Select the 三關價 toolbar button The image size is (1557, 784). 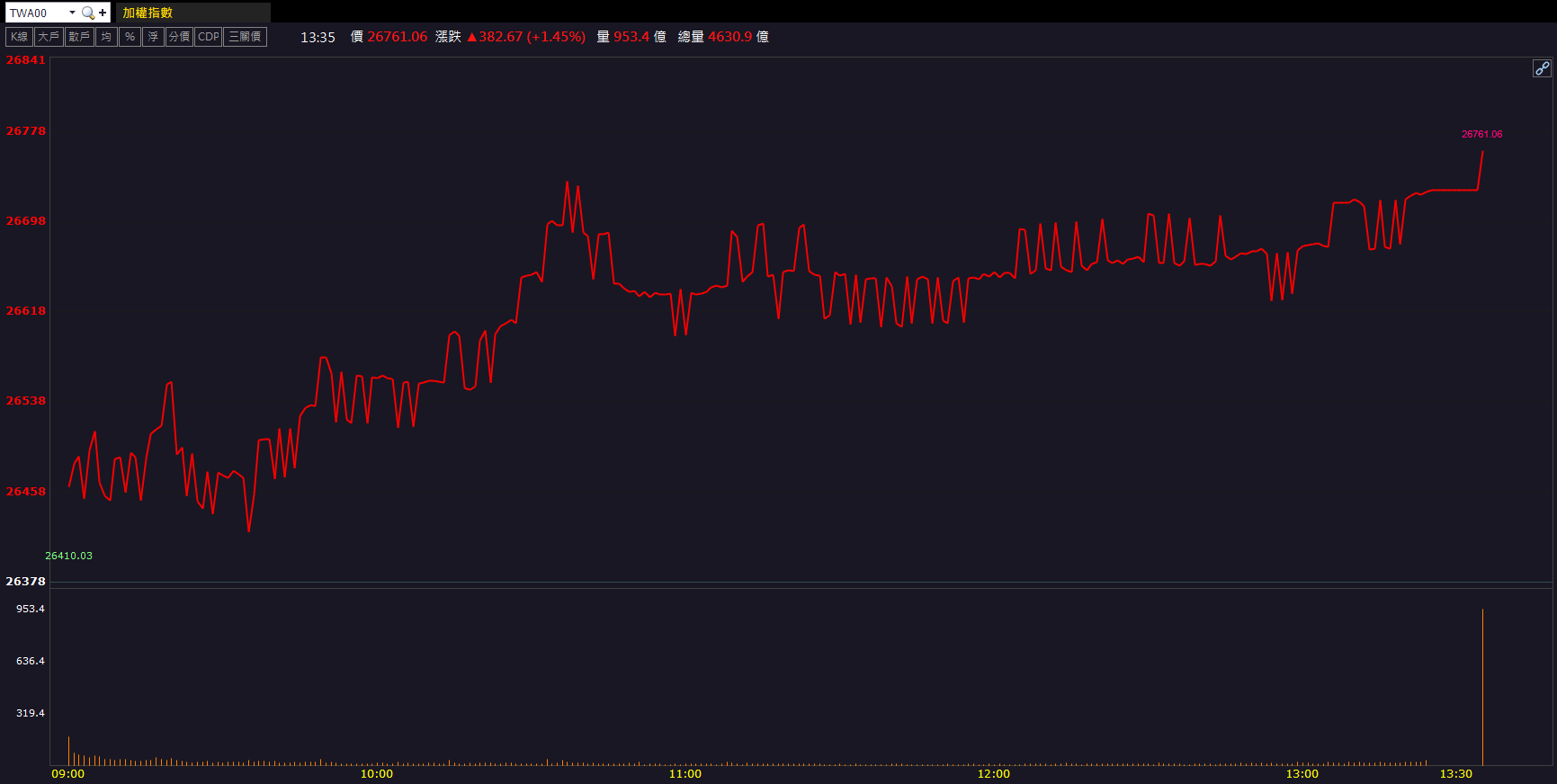(x=245, y=37)
